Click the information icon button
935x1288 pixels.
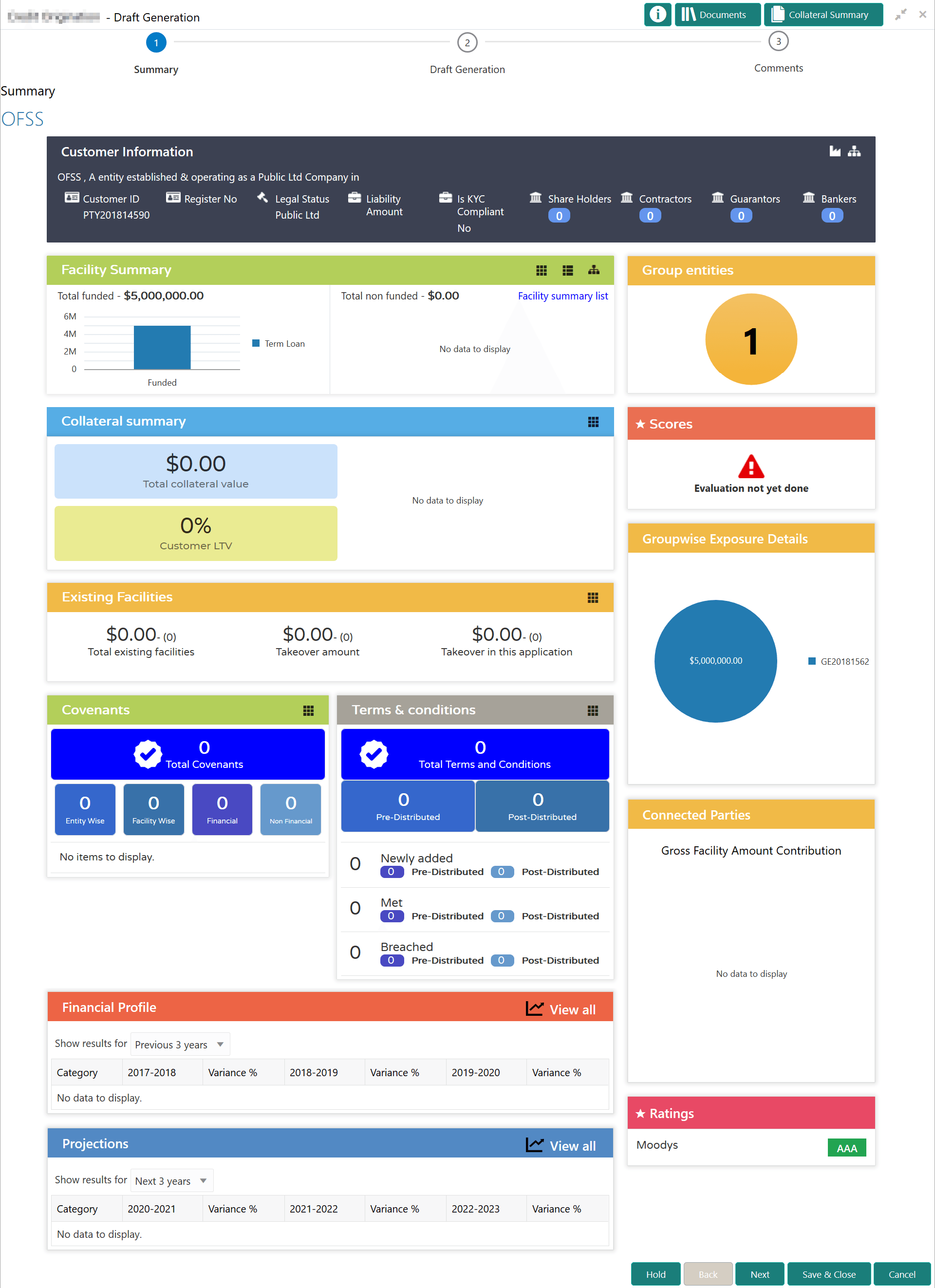(657, 15)
